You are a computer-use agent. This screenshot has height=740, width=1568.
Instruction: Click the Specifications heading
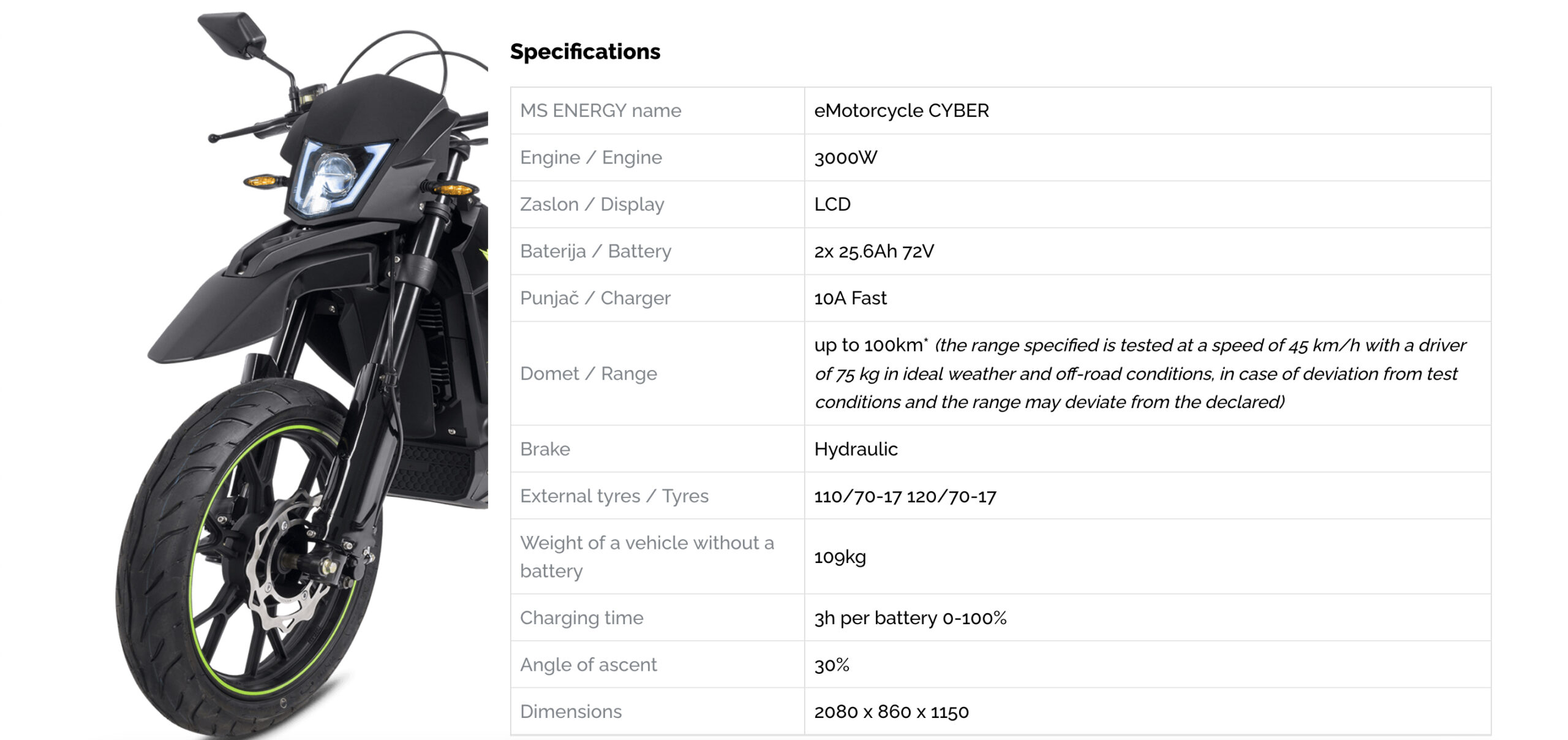click(585, 51)
